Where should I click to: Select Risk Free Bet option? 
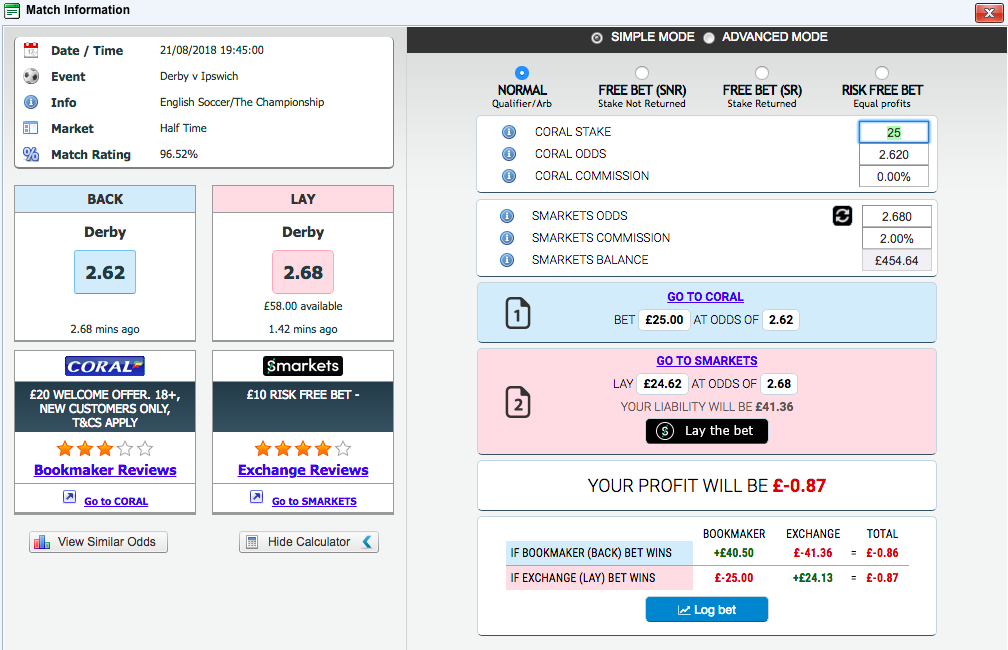[882, 73]
